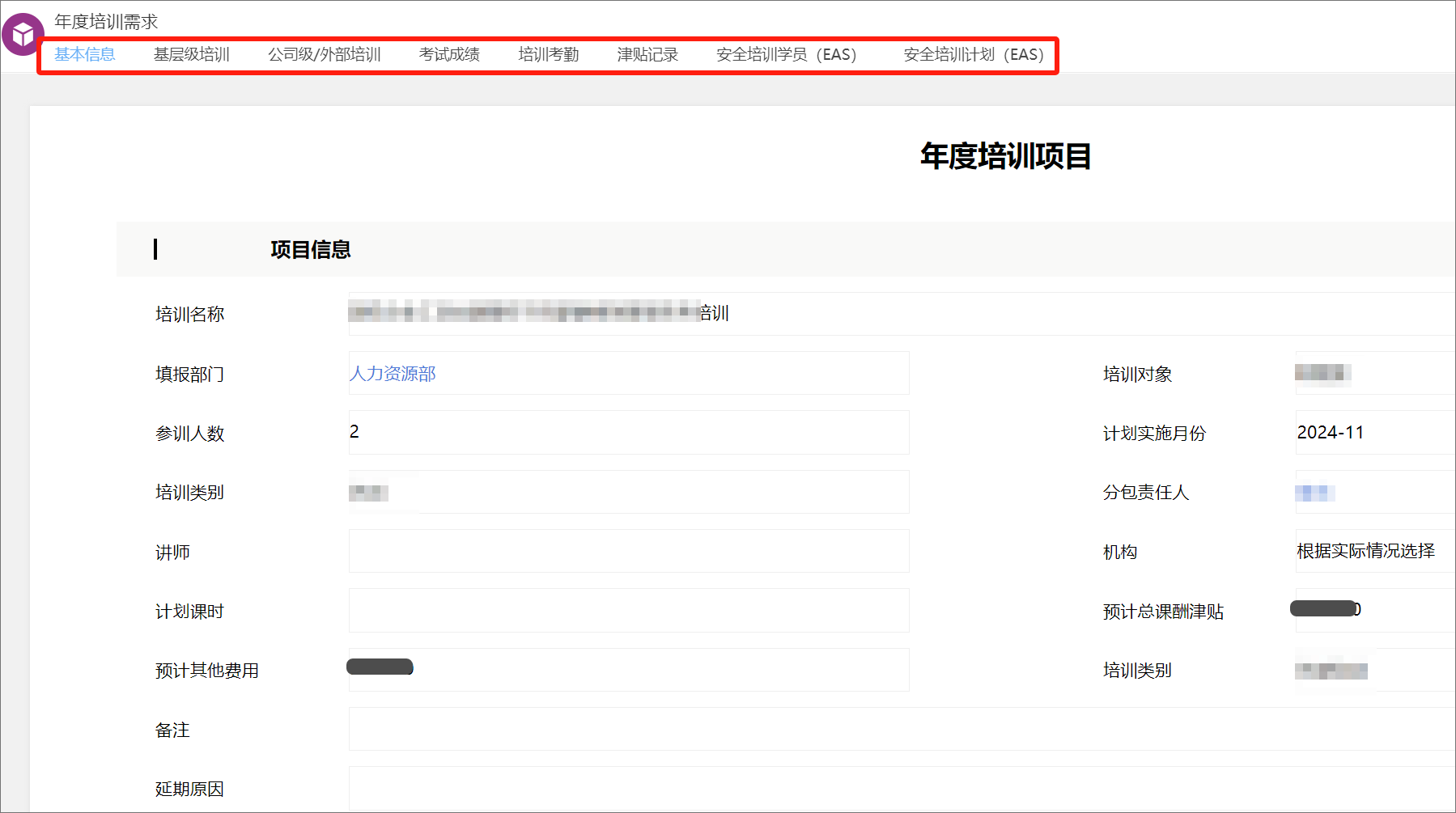
Task: Click the 年度培训需求 page title
Action: pos(106,22)
